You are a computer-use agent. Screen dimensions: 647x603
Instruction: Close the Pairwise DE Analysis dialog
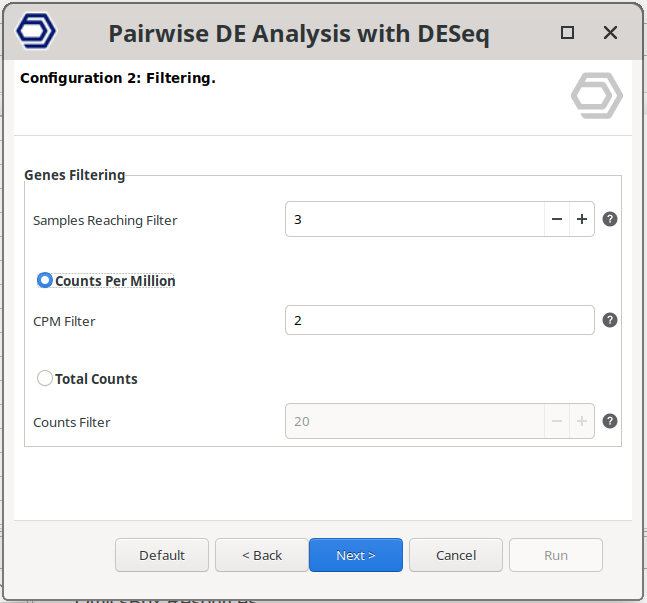(610, 33)
